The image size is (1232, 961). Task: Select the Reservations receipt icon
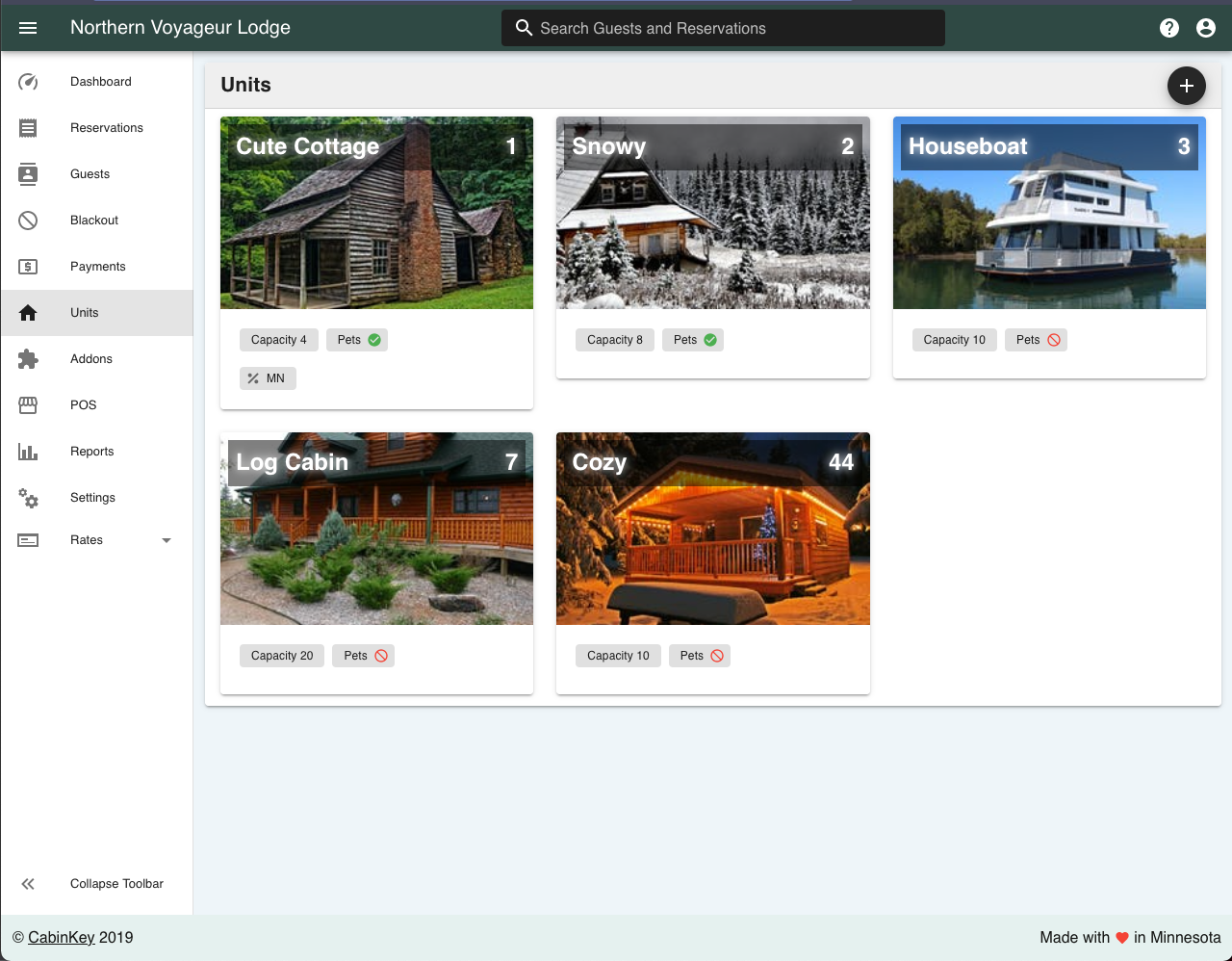(28, 127)
